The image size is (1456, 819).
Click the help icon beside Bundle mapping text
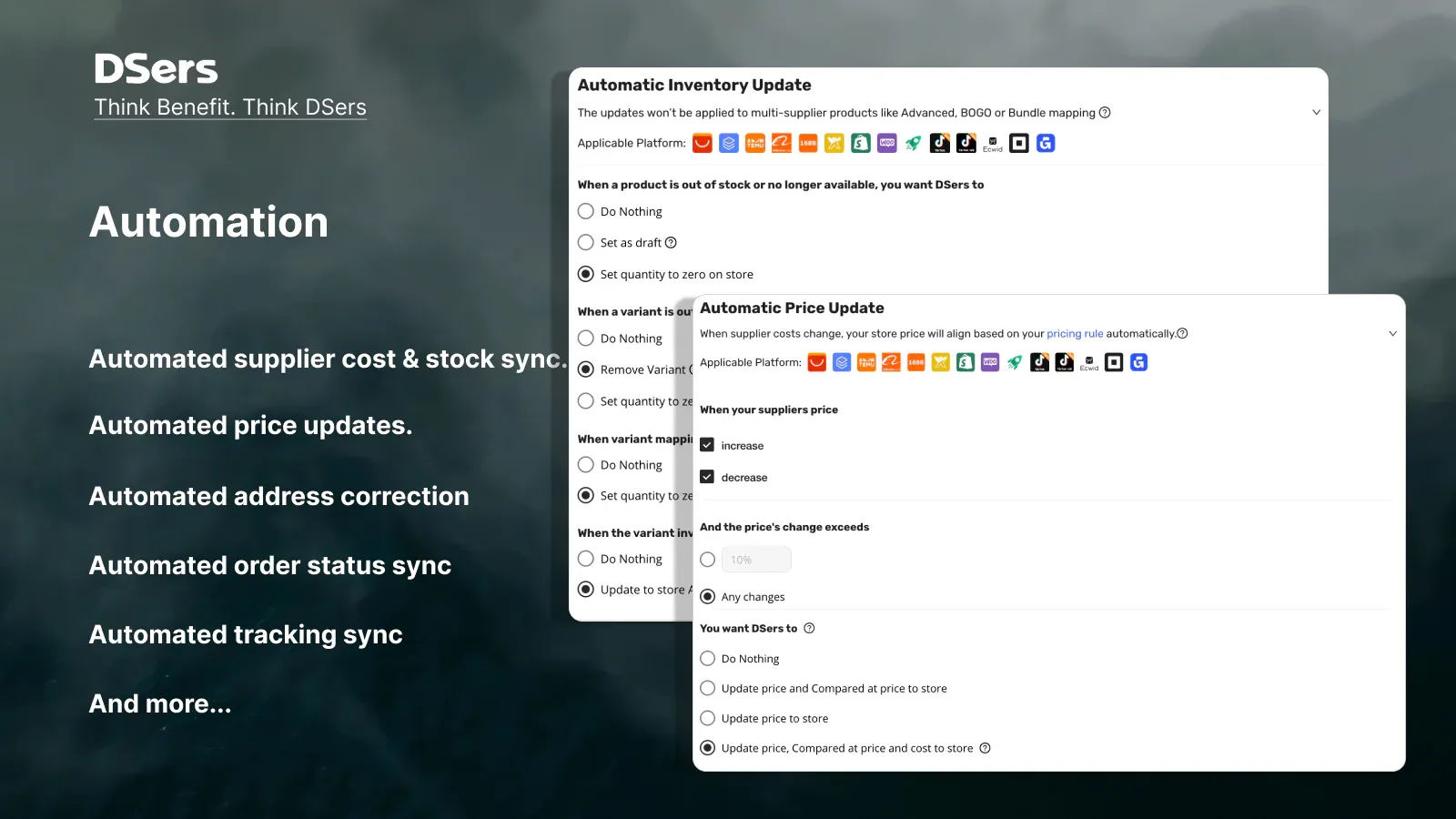click(x=1105, y=113)
